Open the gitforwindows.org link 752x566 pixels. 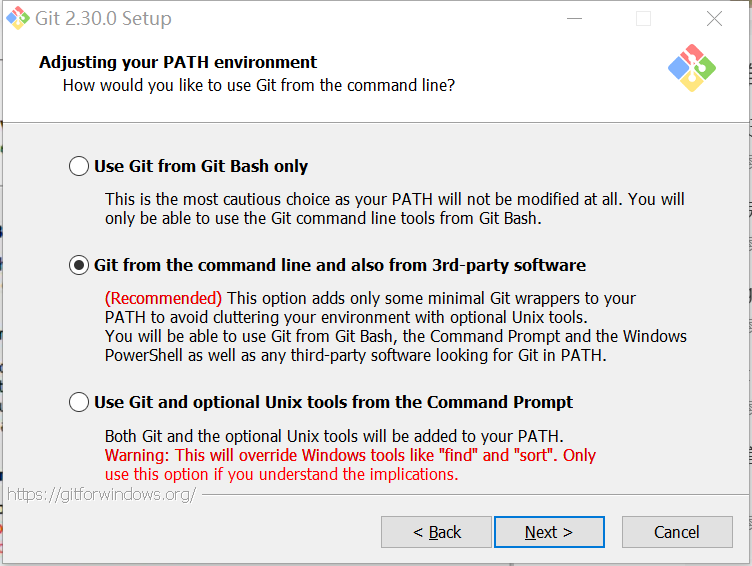point(101,495)
